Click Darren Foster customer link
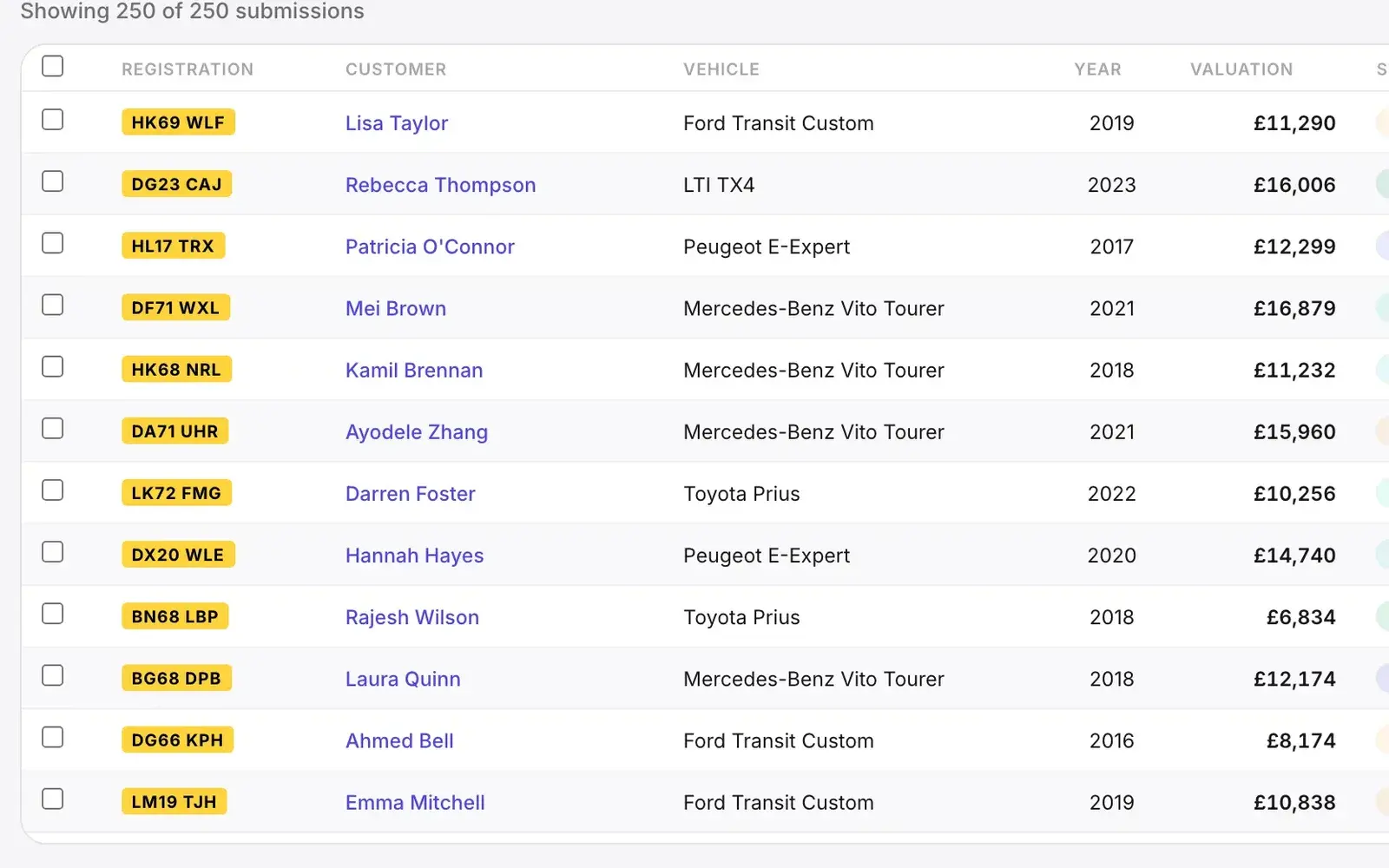The image size is (1389, 868). tap(411, 494)
